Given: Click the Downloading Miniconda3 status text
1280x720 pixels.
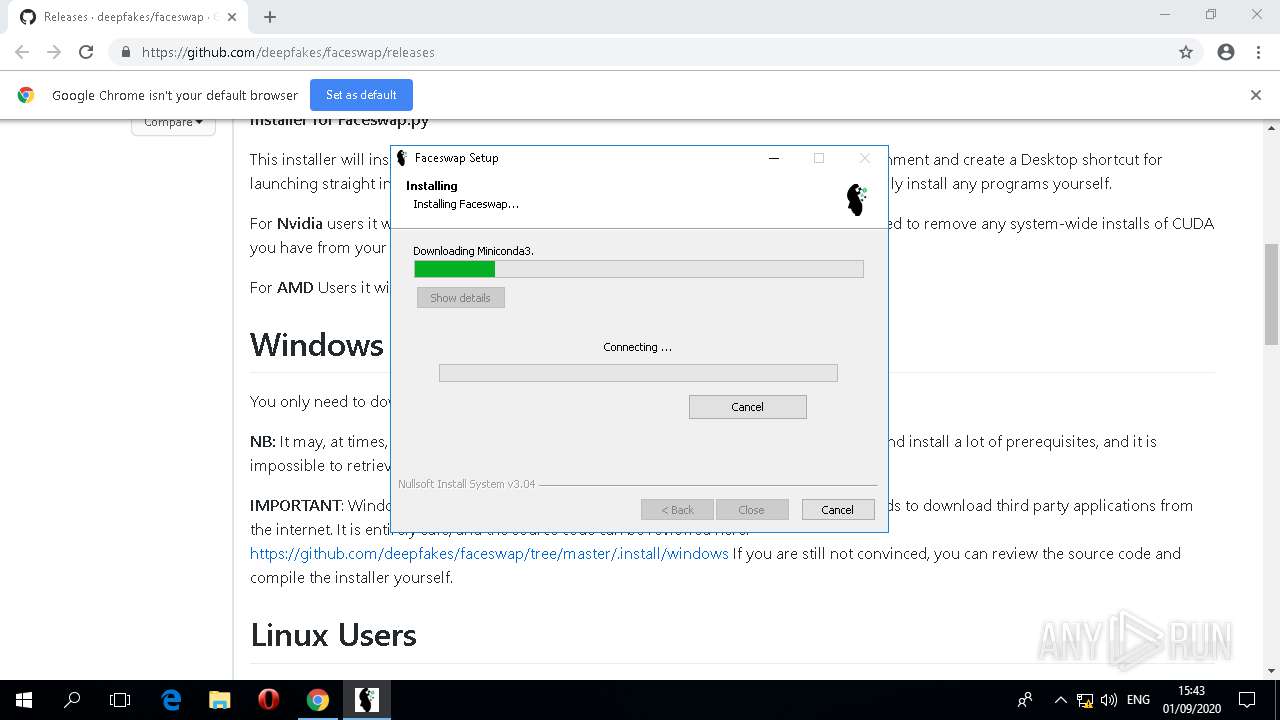Looking at the screenshot, I should tap(473, 251).
